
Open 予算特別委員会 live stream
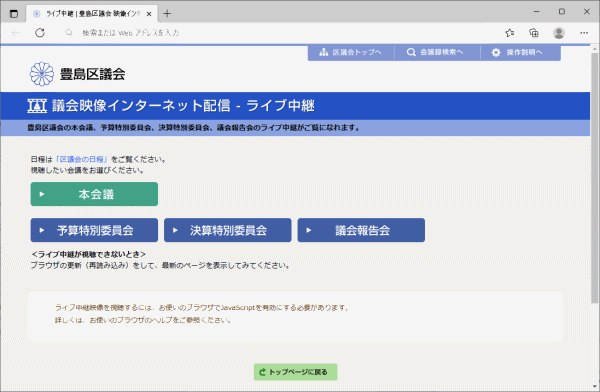(94, 230)
